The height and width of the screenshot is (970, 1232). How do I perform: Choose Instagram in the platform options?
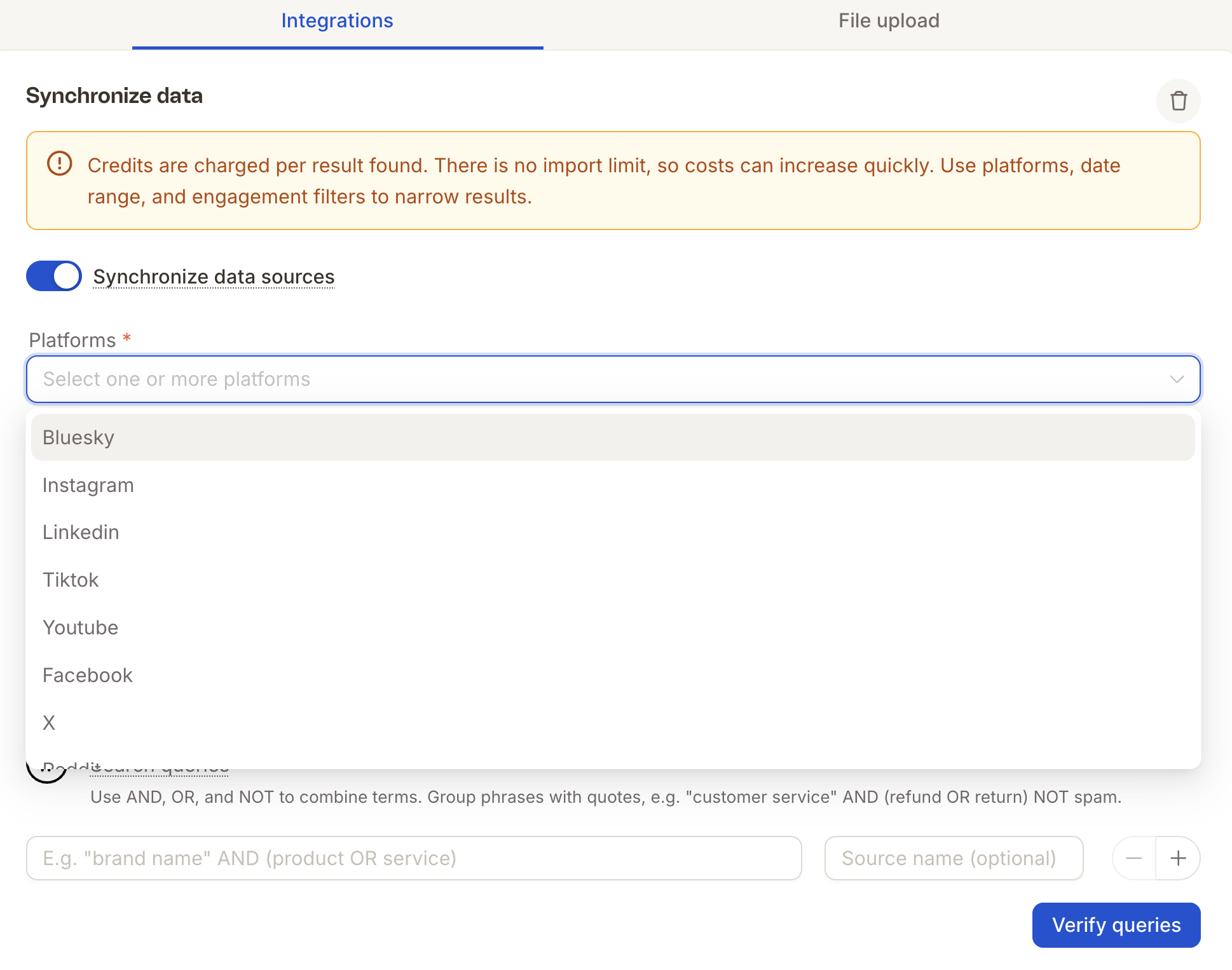613,485
